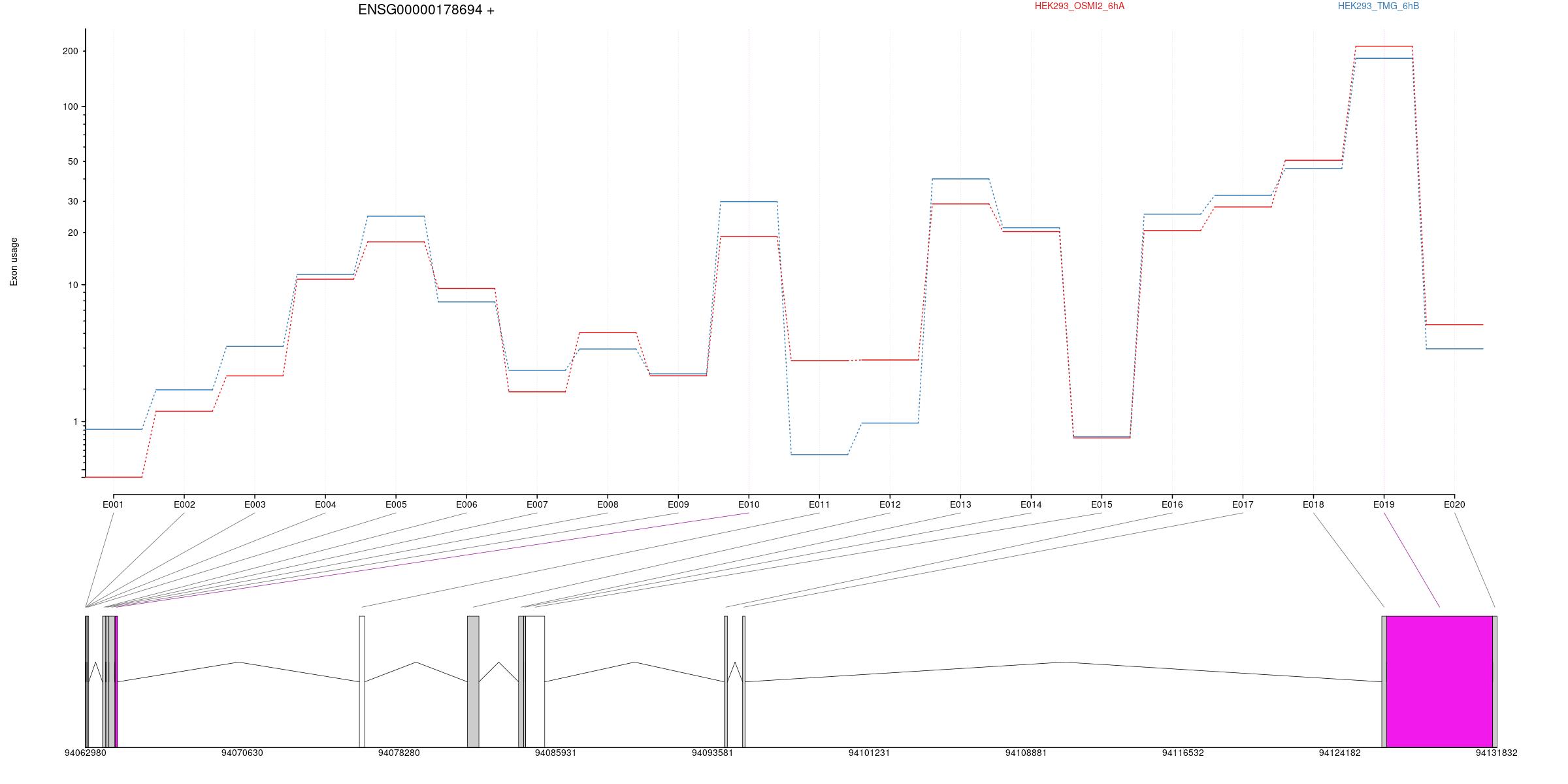Click the E014 exon label

(x=1031, y=504)
